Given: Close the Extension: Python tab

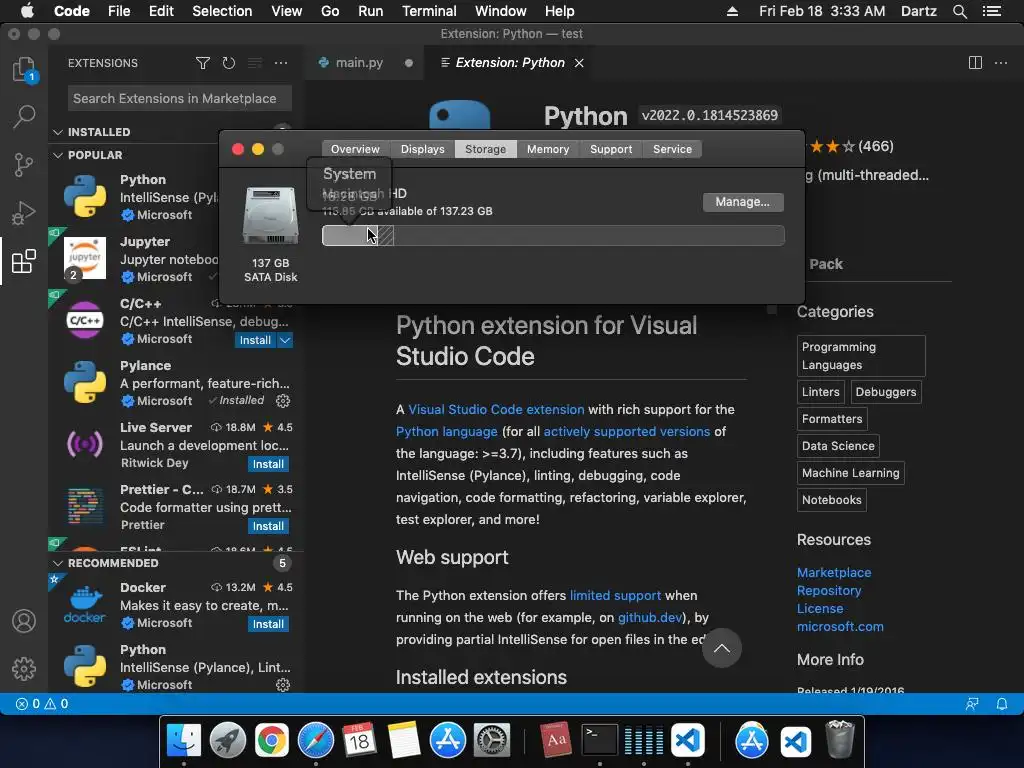Looking at the screenshot, I should tap(579, 63).
